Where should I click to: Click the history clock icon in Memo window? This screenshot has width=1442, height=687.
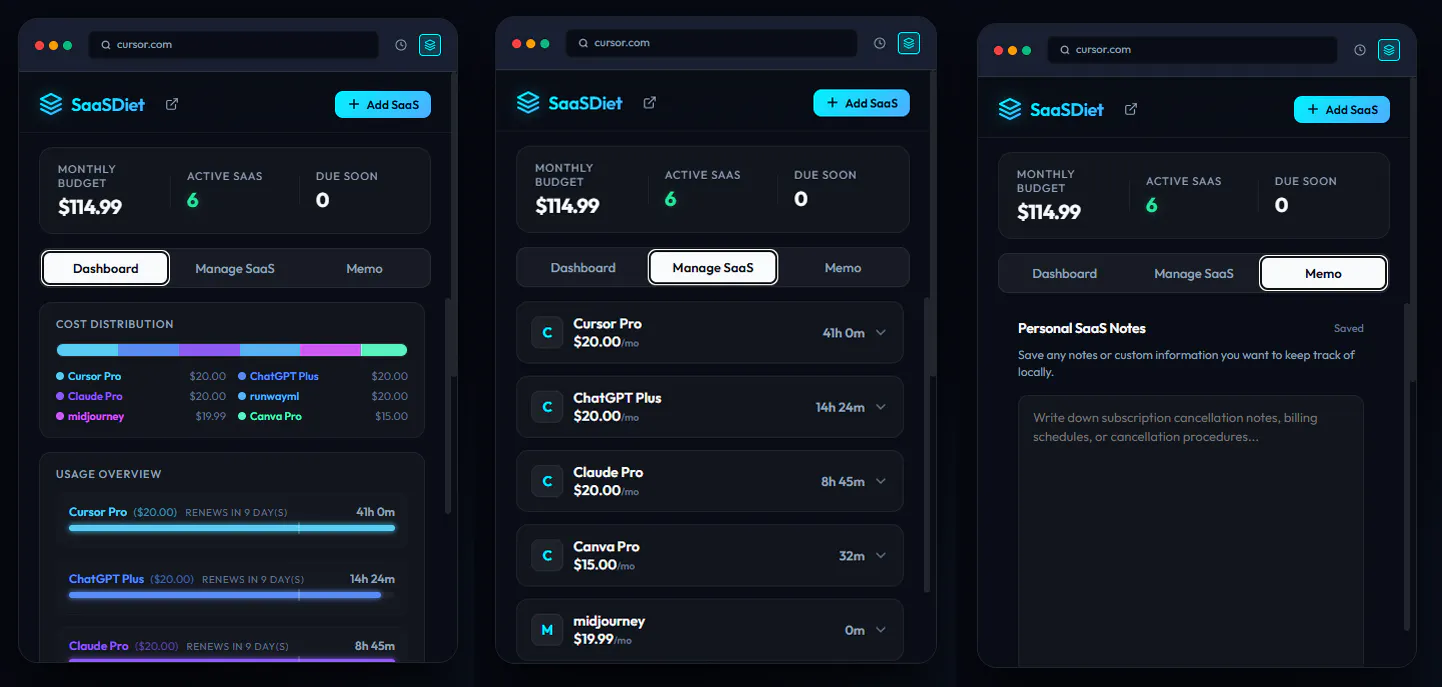click(1360, 50)
